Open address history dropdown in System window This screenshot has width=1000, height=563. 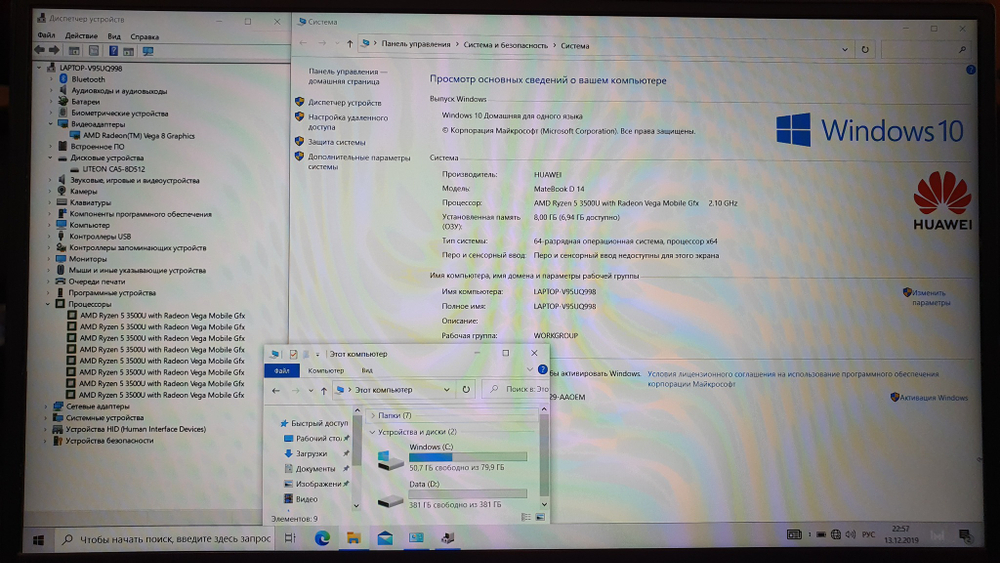pyautogui.click(x=844, y=49)
